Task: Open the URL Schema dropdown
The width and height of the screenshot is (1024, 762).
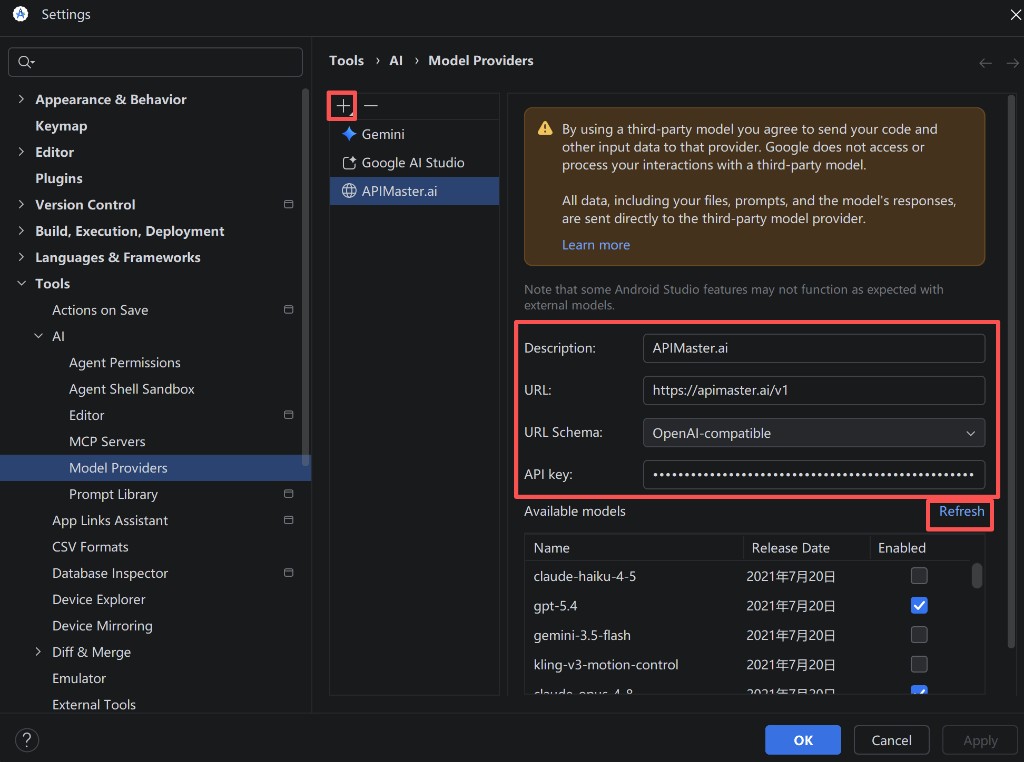Action: click(814, 433)
